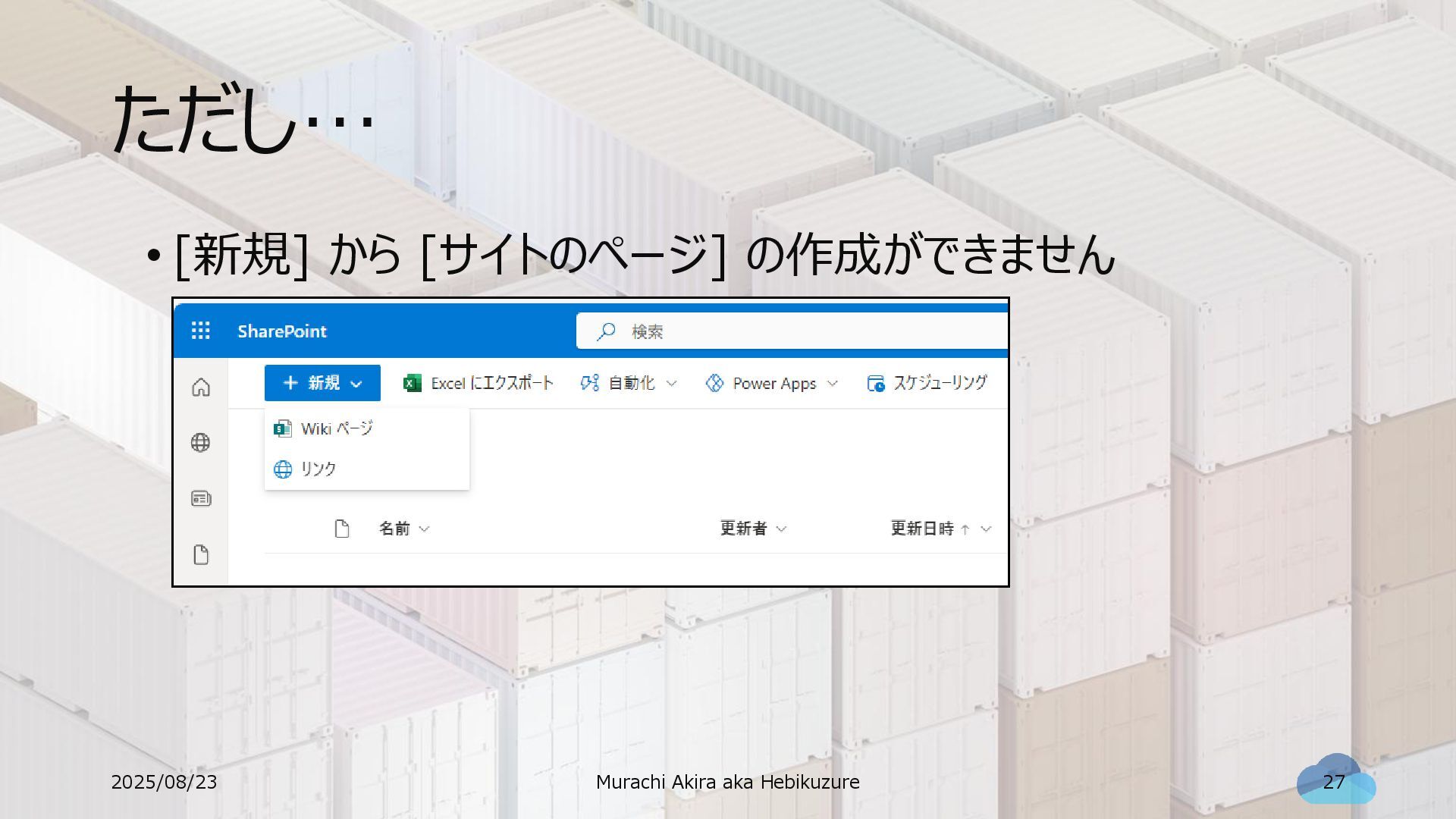The image size is (1456, 819).
Task: Click the Power Apps diamond icon
Action: 714,383
